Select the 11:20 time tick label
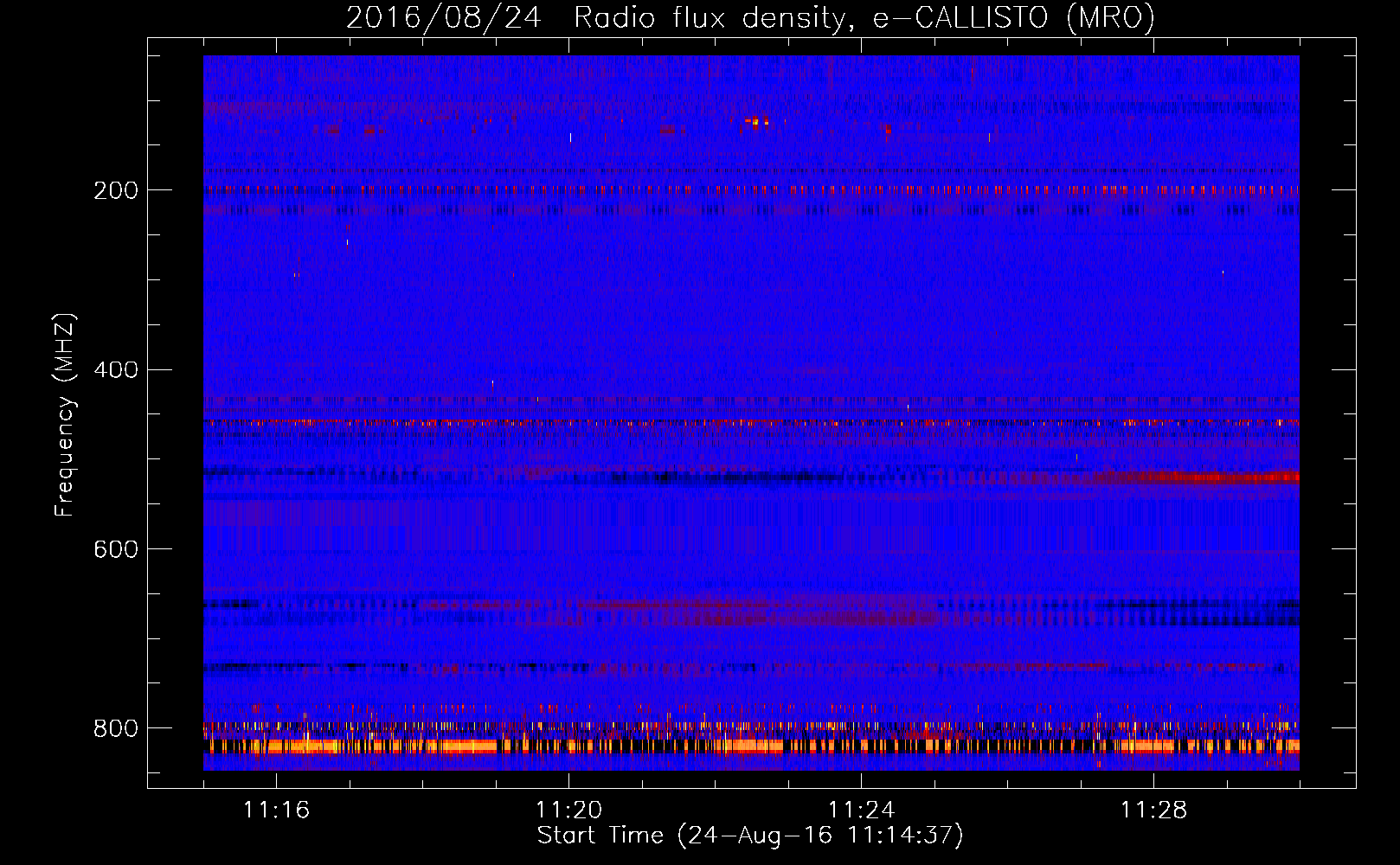This screenshot has height=865, width=1400. click(568, 810)
